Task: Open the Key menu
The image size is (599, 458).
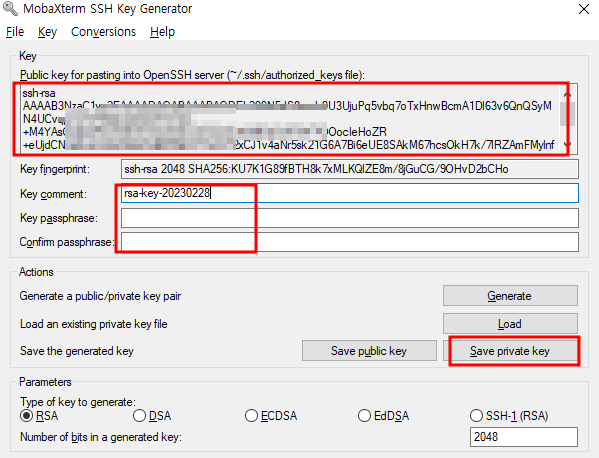Action: (47, 32)
